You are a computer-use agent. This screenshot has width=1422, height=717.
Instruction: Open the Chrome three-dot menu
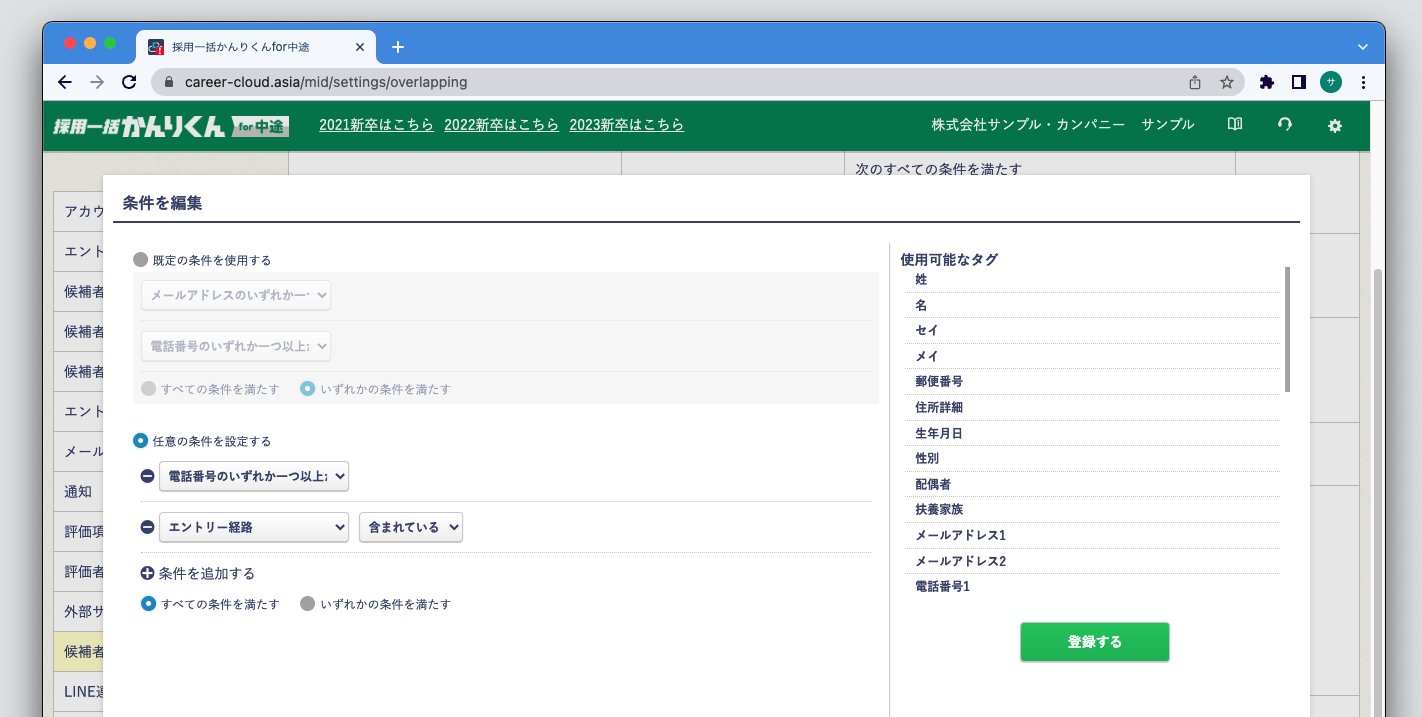point(1363,82)
